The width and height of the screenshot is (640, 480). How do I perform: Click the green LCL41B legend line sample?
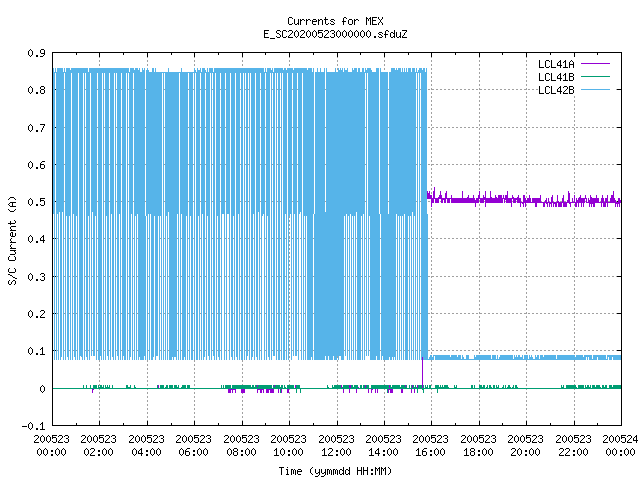[x=595, y=76]
